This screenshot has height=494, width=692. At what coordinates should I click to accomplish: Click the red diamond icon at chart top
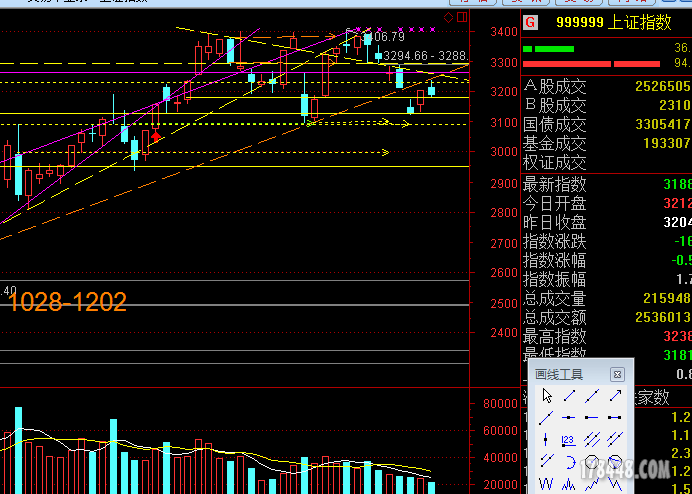pyautogui.click(x=448, y=17)
